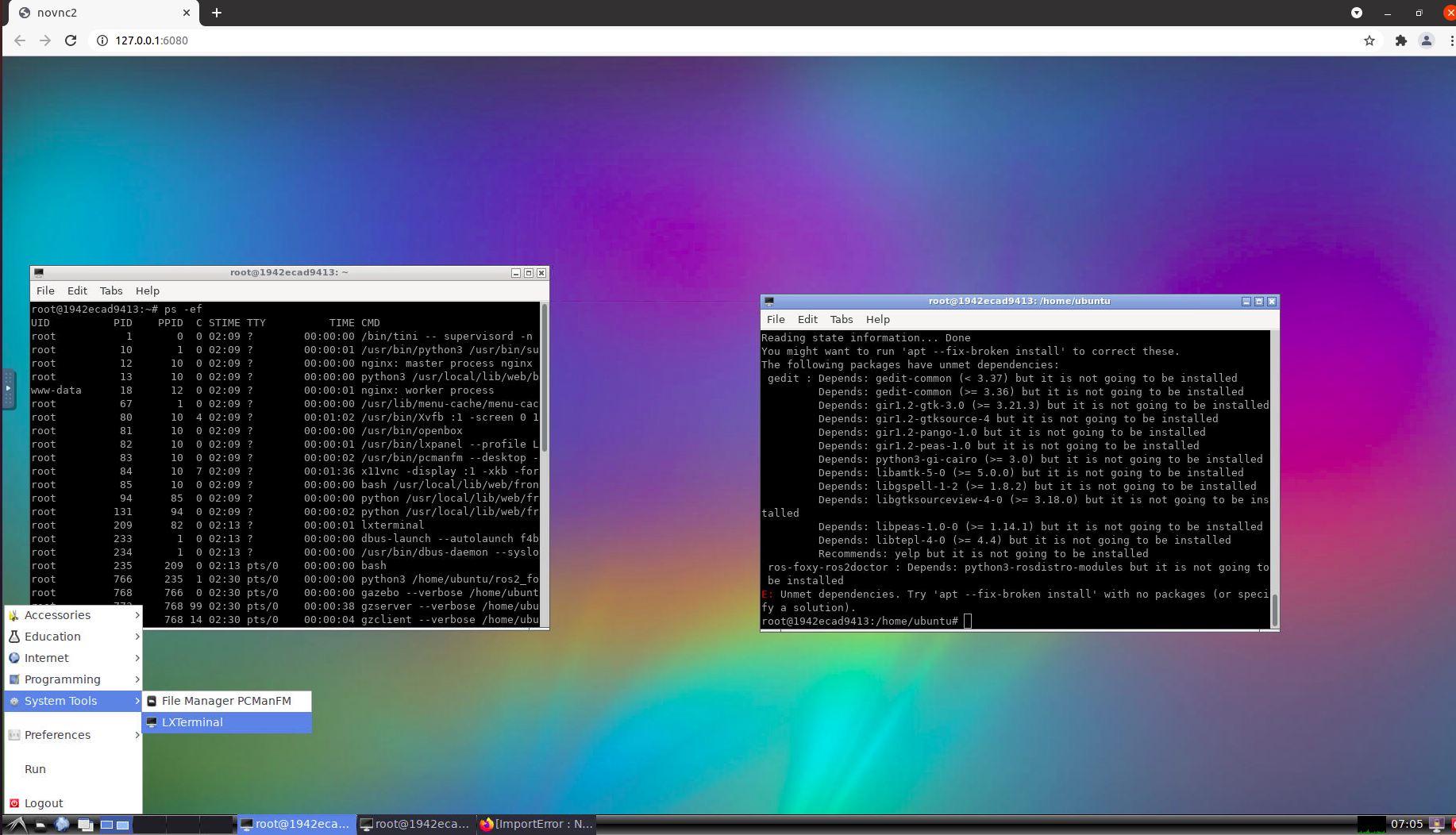Expand the Education submenu arrow

[137, 637]
